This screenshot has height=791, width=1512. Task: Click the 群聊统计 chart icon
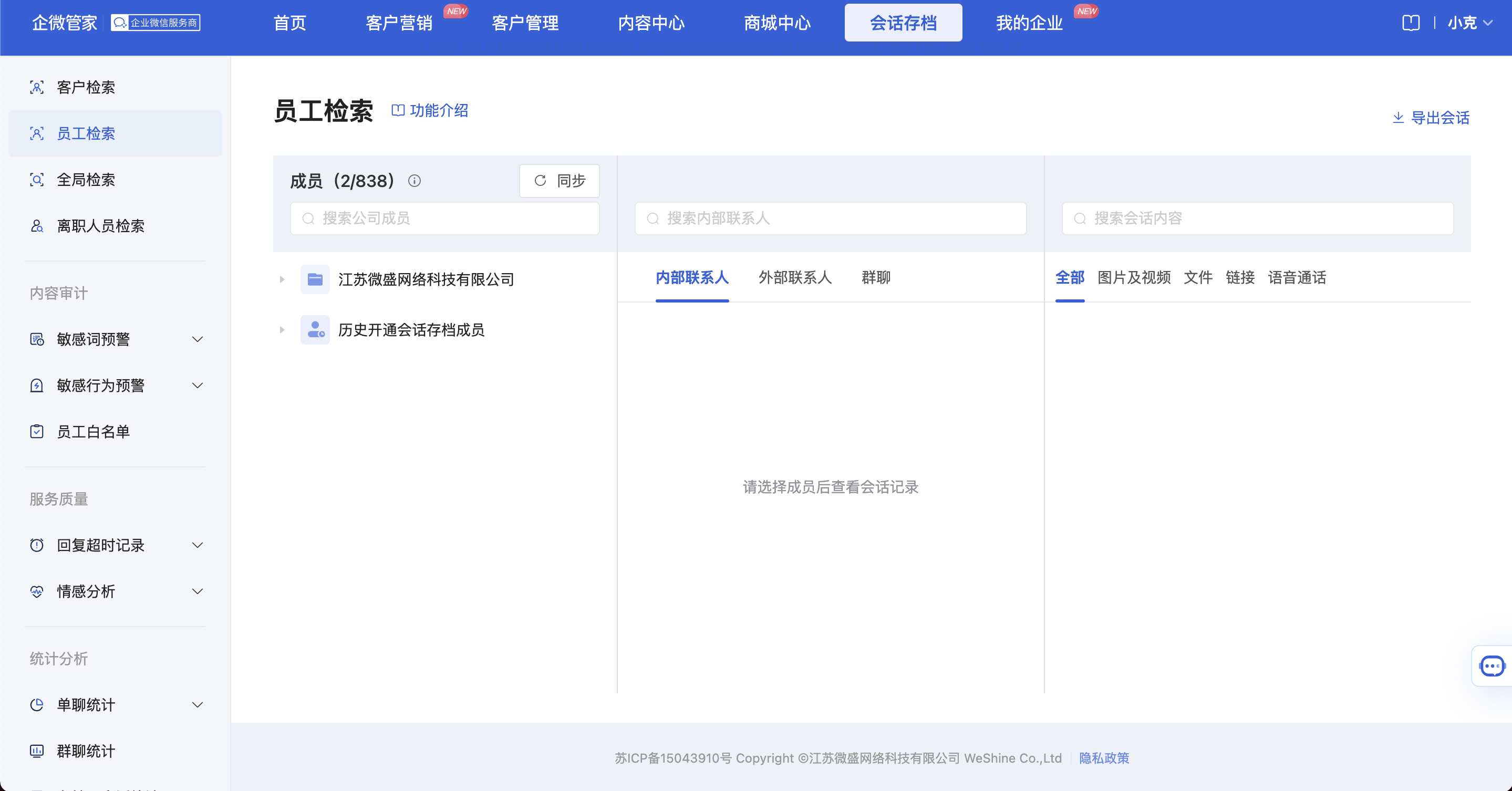pyautogui.click(x=37, y=751)
